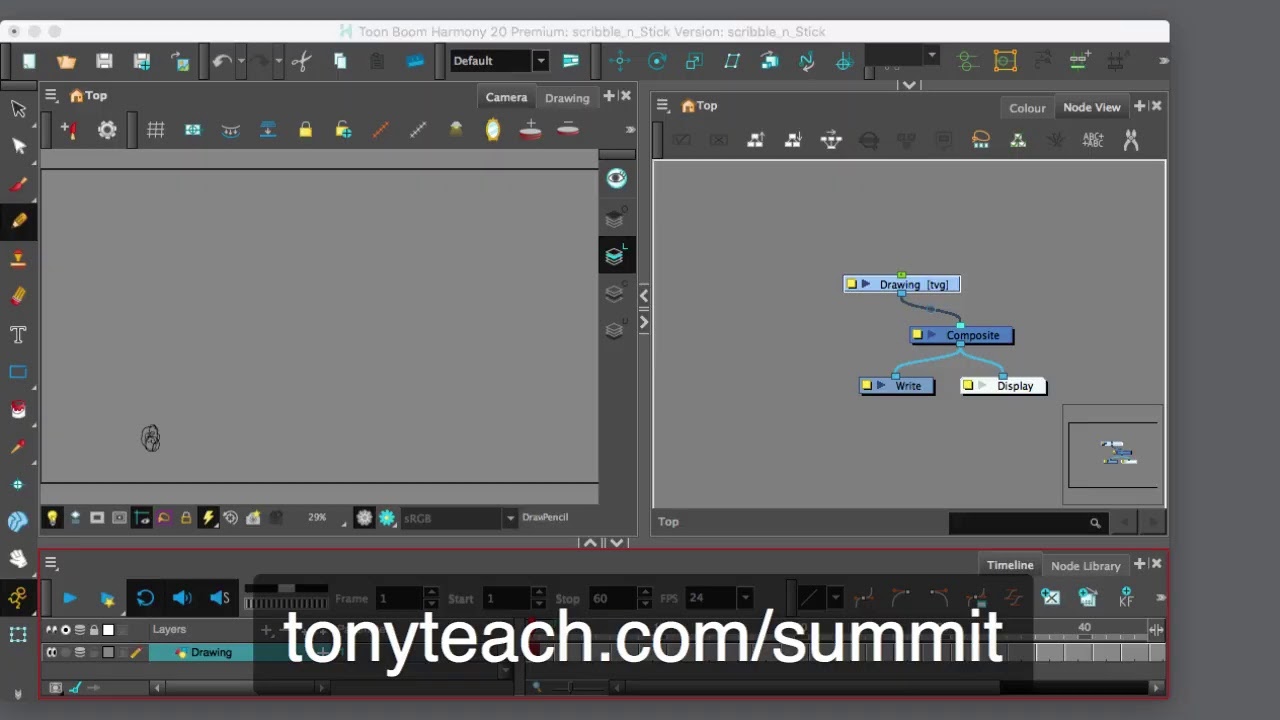
Task: Toggle Drawing layer visibility in Timeline
Action: click(x=51, y=653)
